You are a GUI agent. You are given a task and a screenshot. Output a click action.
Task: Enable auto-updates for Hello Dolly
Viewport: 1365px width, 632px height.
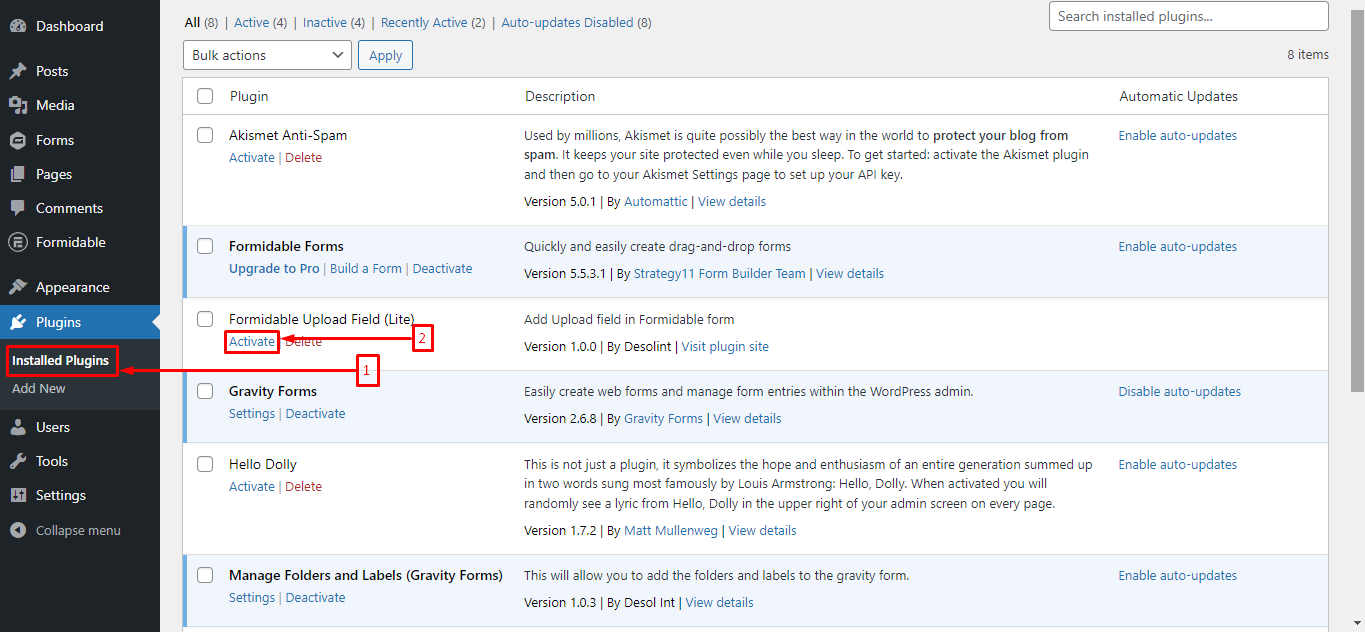pos(1178,464)
